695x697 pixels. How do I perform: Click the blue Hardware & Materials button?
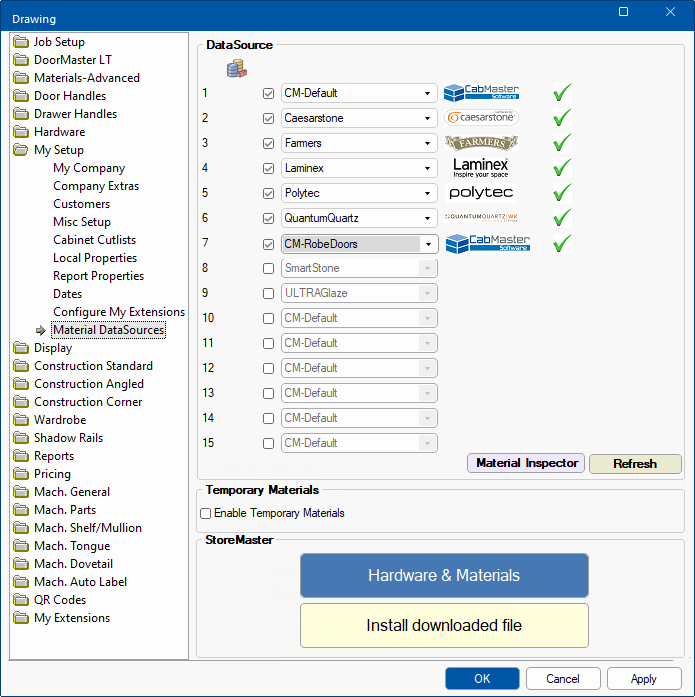pyautogui.click(x=444, y=575)
